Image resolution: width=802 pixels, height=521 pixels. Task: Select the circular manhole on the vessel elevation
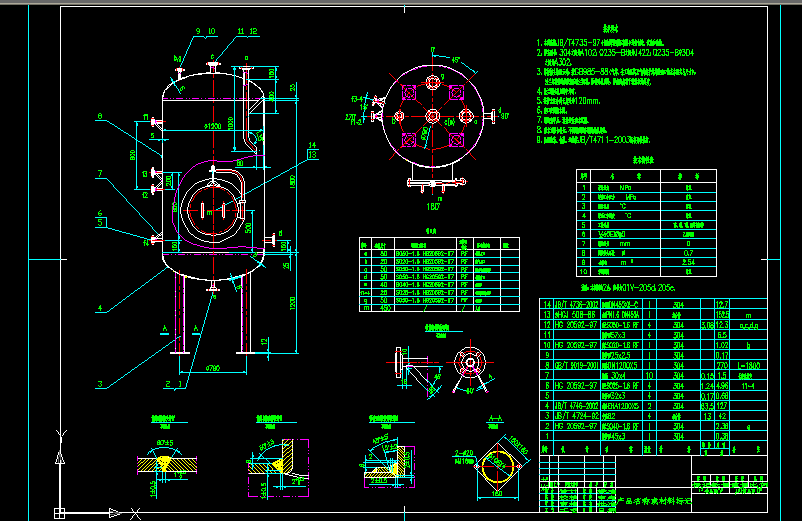click(x=212, y=208)
